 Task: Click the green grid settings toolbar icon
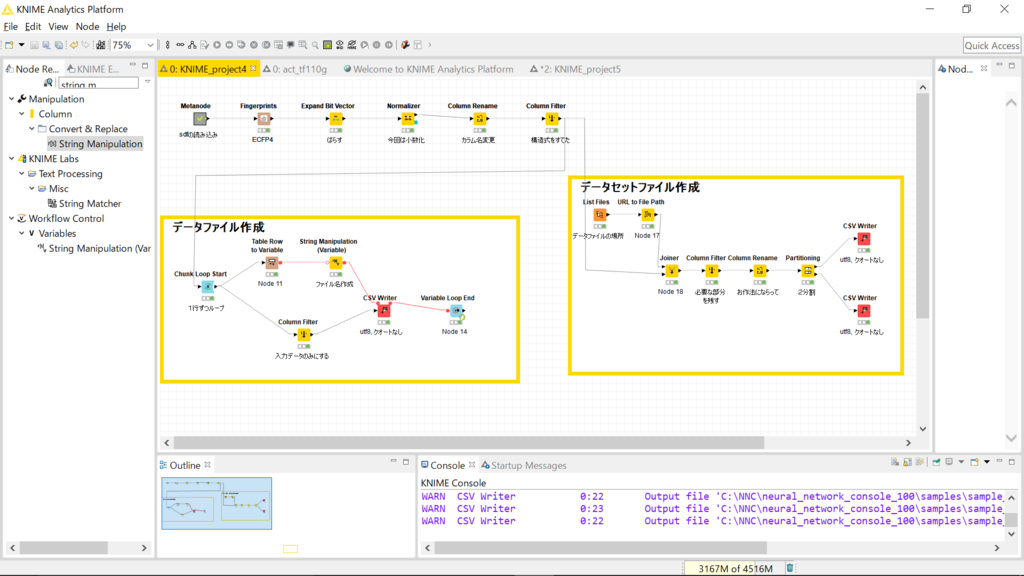pos(327,45)
